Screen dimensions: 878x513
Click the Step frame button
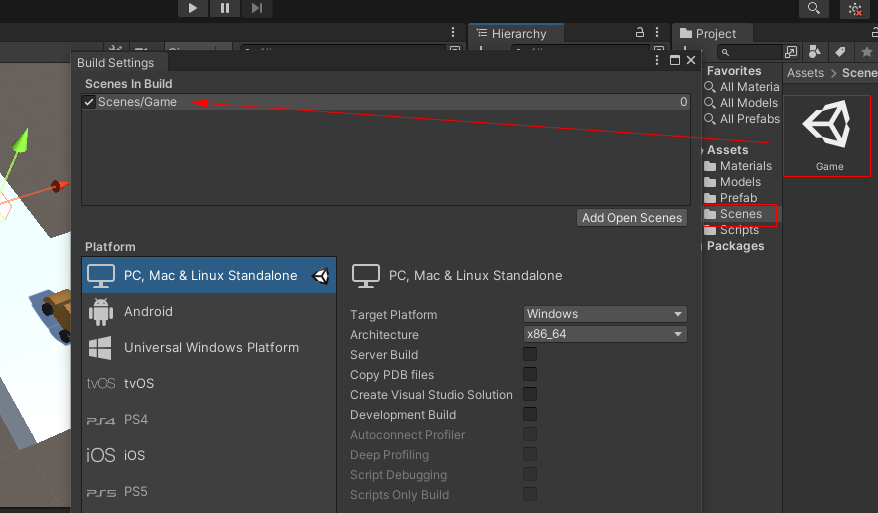pos(256,8)
